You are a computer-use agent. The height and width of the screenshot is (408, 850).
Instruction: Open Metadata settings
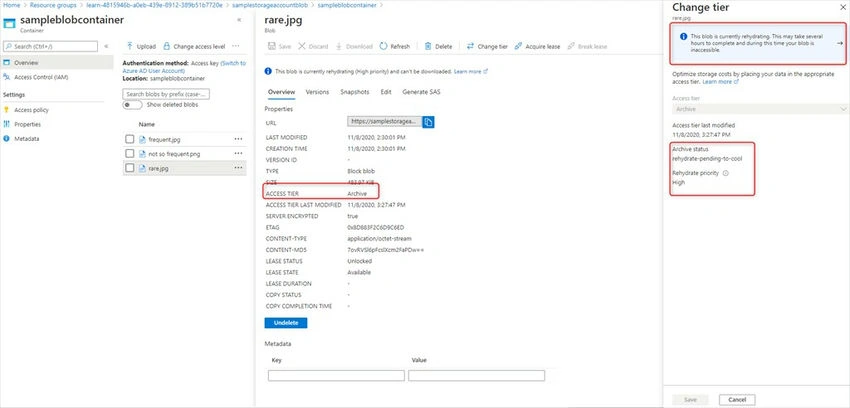tap(26, 139)
